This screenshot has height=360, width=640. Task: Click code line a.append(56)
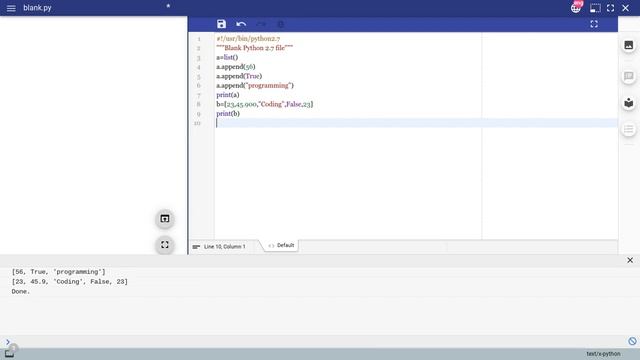(x=236, y=67)
